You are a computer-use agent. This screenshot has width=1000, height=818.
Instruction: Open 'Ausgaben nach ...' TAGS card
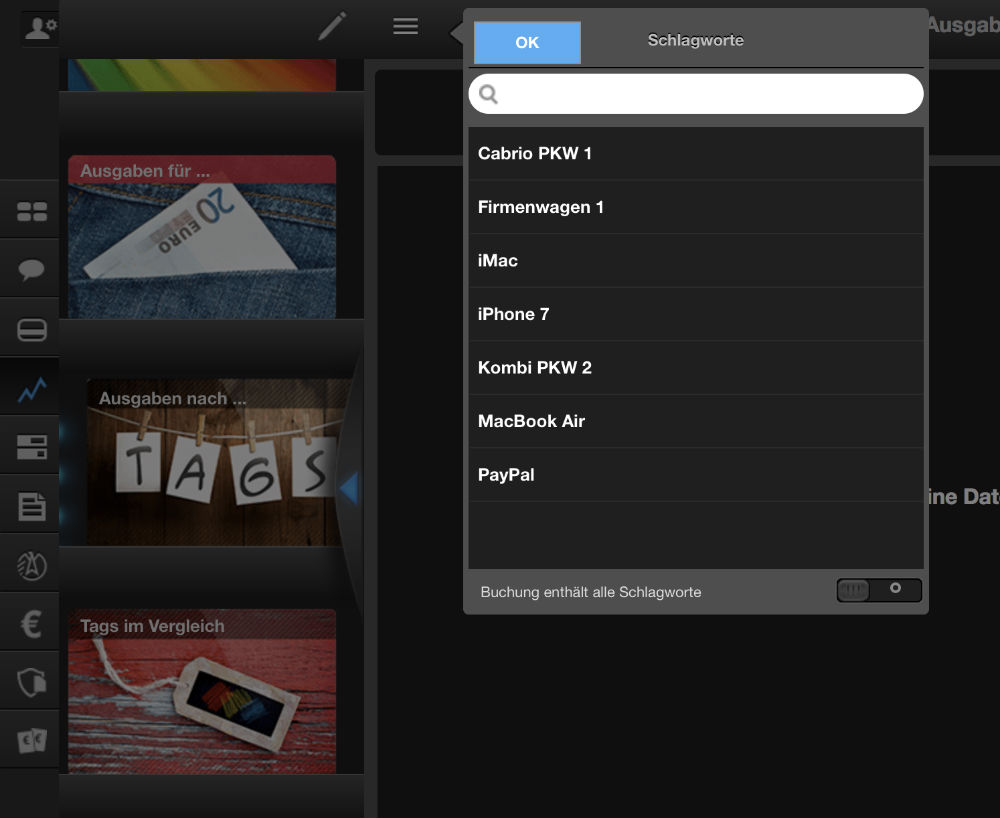pyautogui.click(x=217, y=462)
